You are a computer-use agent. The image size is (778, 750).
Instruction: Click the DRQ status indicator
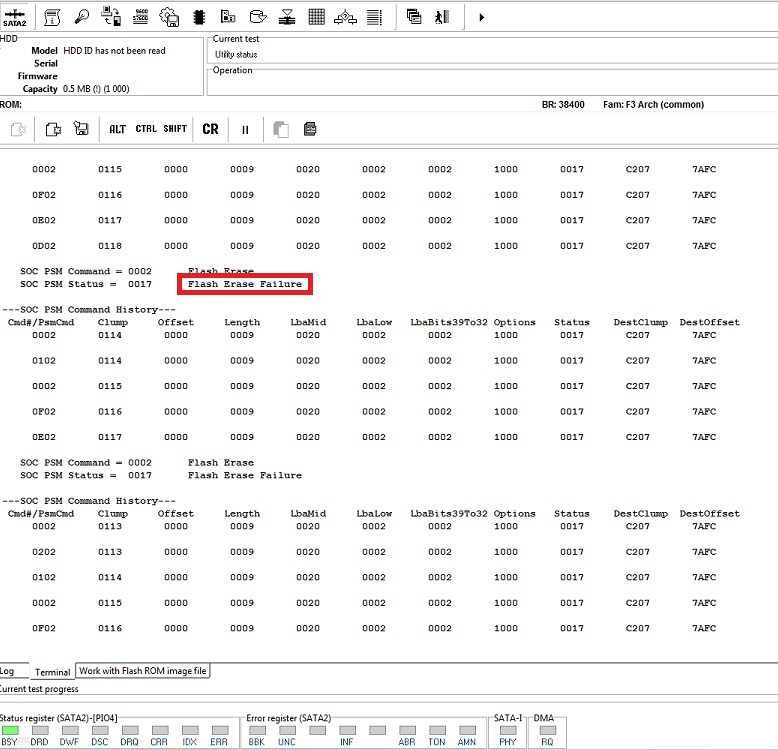pyautogui.click(x=130, y=730)
